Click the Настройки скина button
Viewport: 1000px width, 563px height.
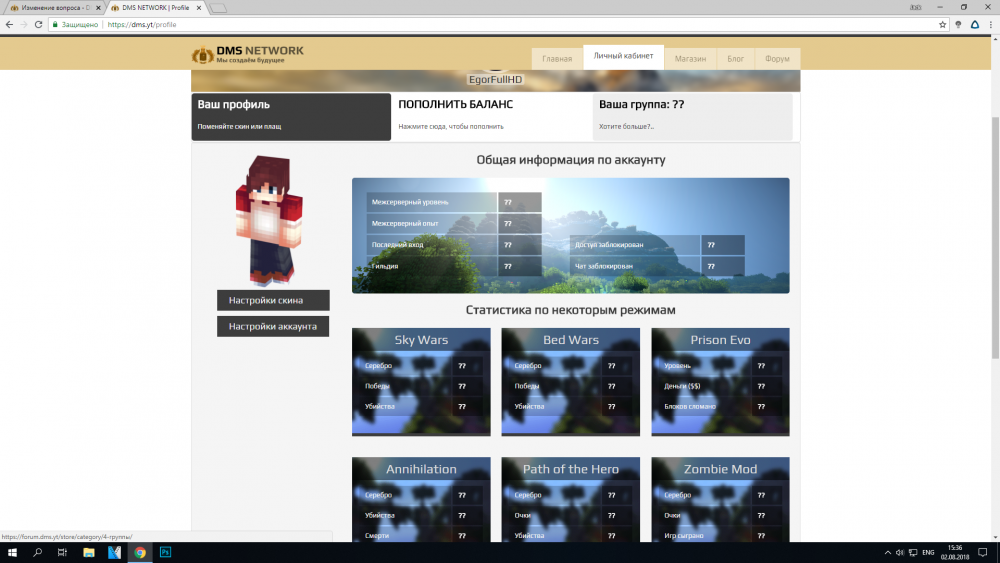click(273, 300)
